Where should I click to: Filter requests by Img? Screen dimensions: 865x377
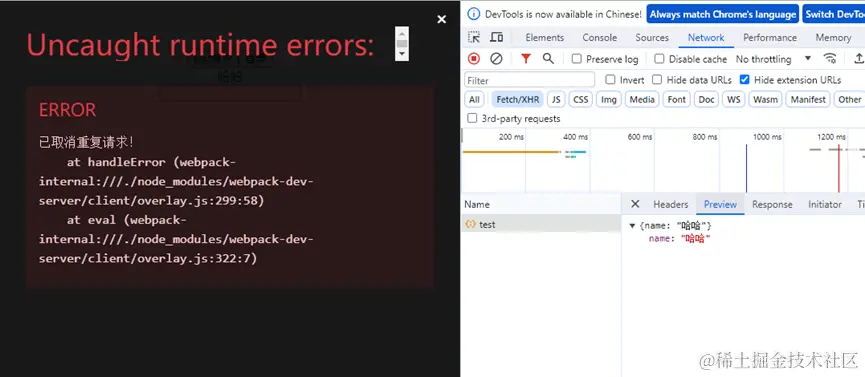point(609,99)
